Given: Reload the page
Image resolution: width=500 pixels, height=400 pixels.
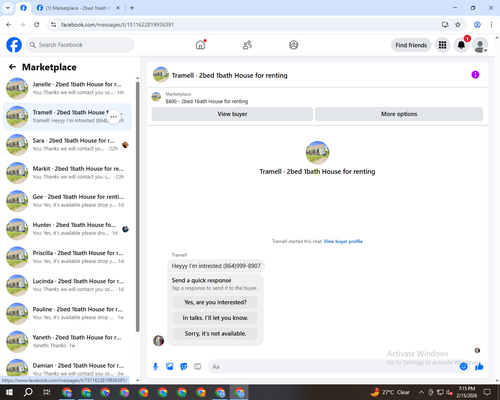Looking at the screenshot, I should 37,25.
